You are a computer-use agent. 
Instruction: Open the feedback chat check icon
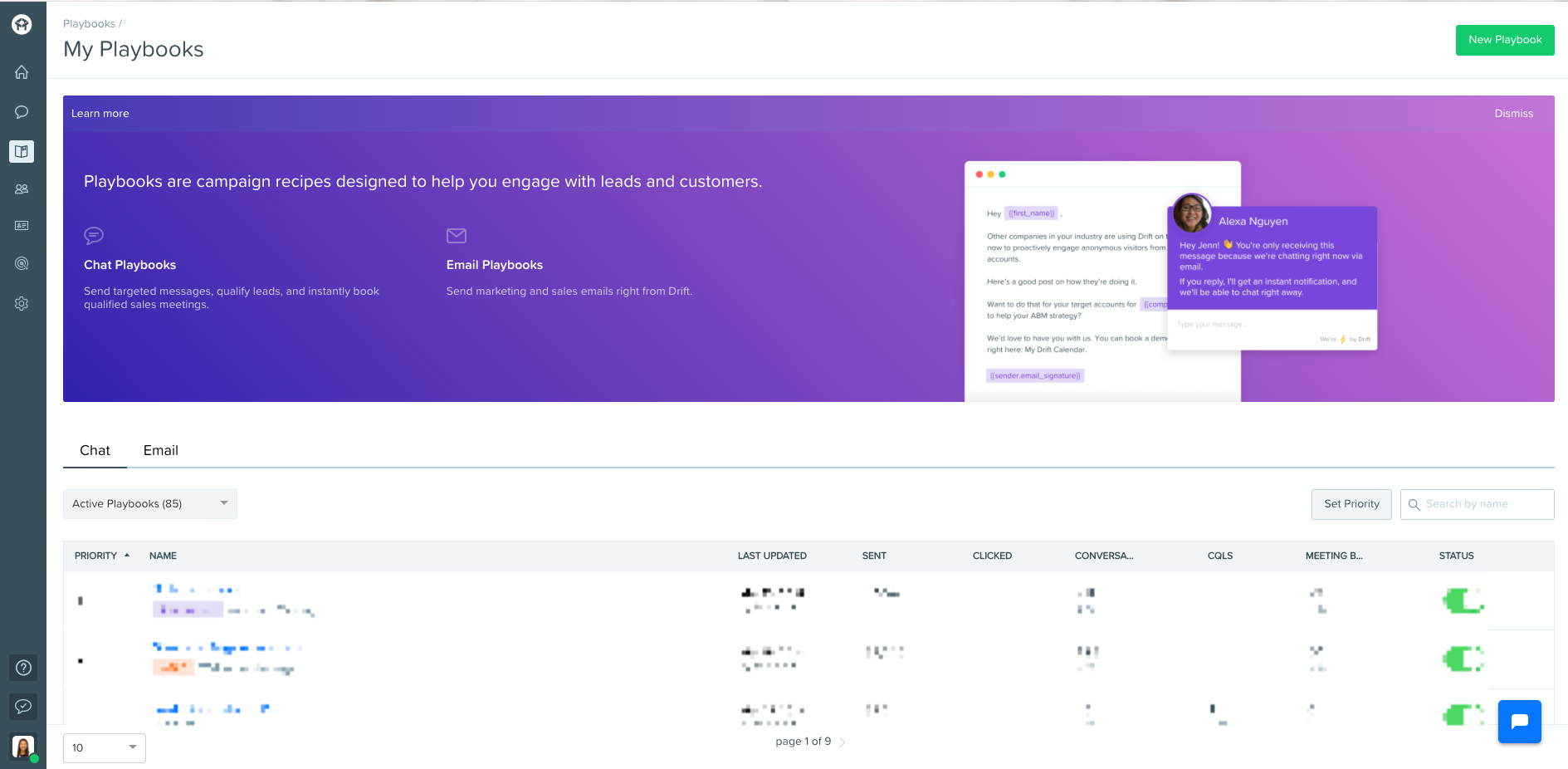pos(23,707)
